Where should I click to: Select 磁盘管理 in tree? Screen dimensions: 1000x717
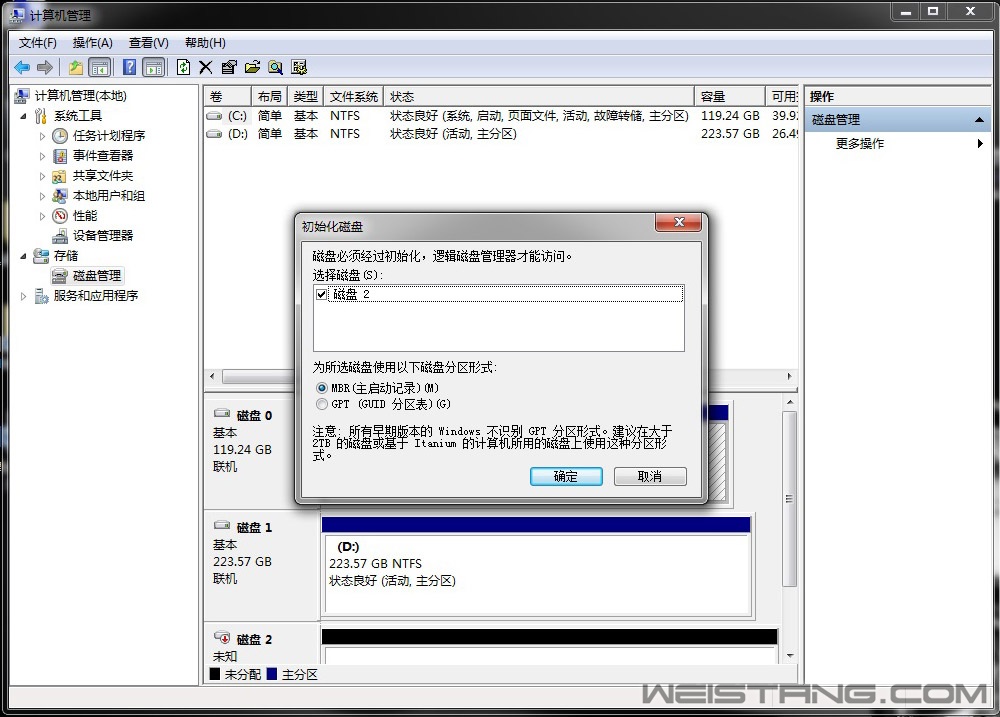click(x=96, y=276)
